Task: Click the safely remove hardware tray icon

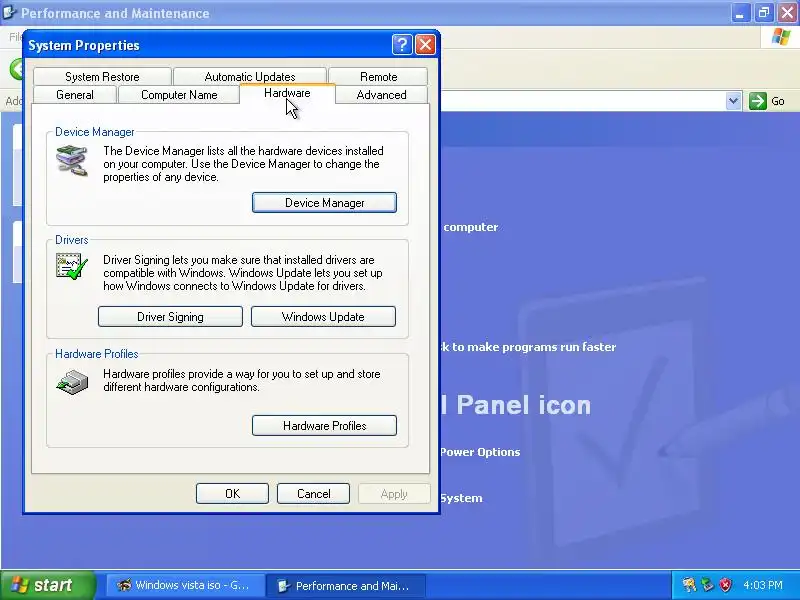Action: [x=707, y=585]
